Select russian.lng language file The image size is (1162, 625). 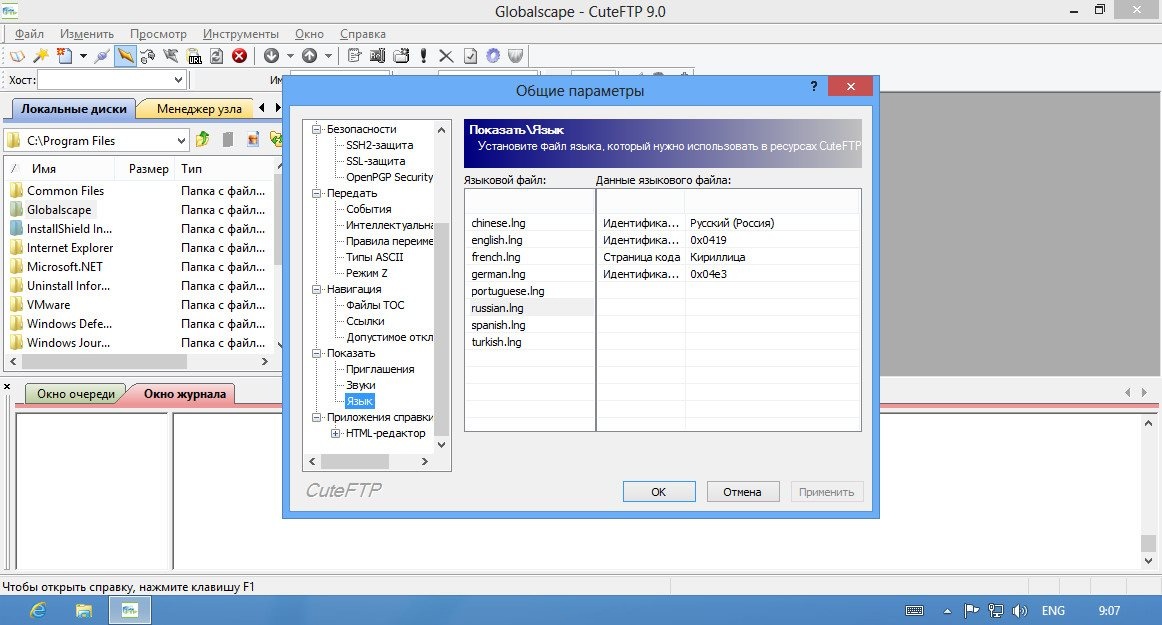click(x=497, y=308)
